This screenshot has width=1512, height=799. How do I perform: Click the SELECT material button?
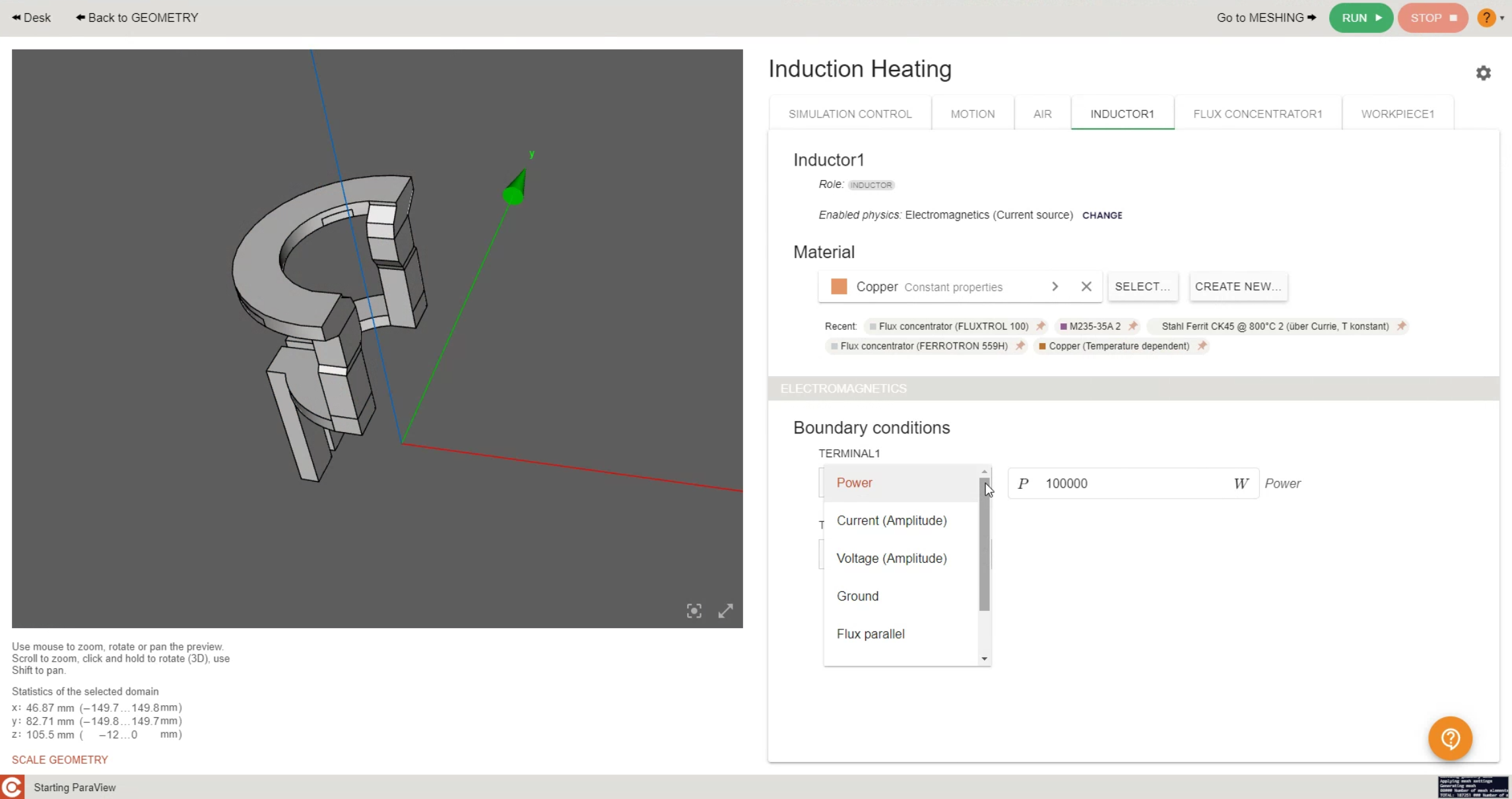tap(1142, 287)
